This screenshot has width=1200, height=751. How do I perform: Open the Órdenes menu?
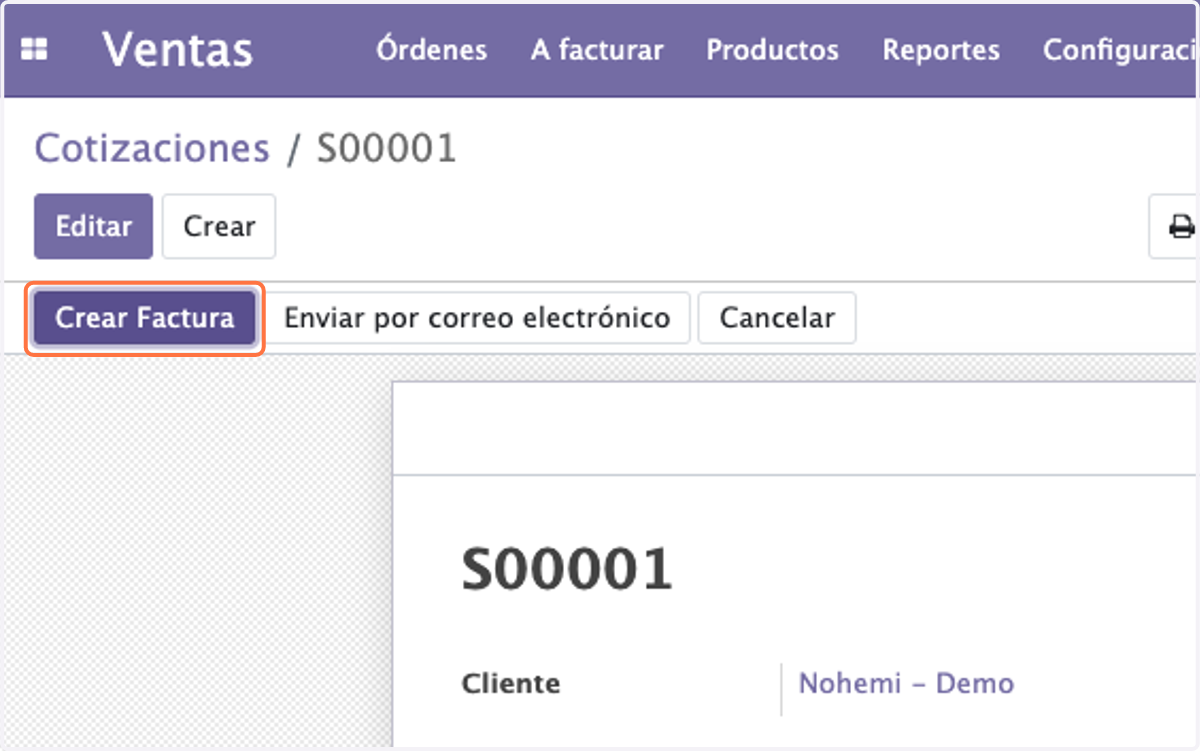click(x=432, y=50)
